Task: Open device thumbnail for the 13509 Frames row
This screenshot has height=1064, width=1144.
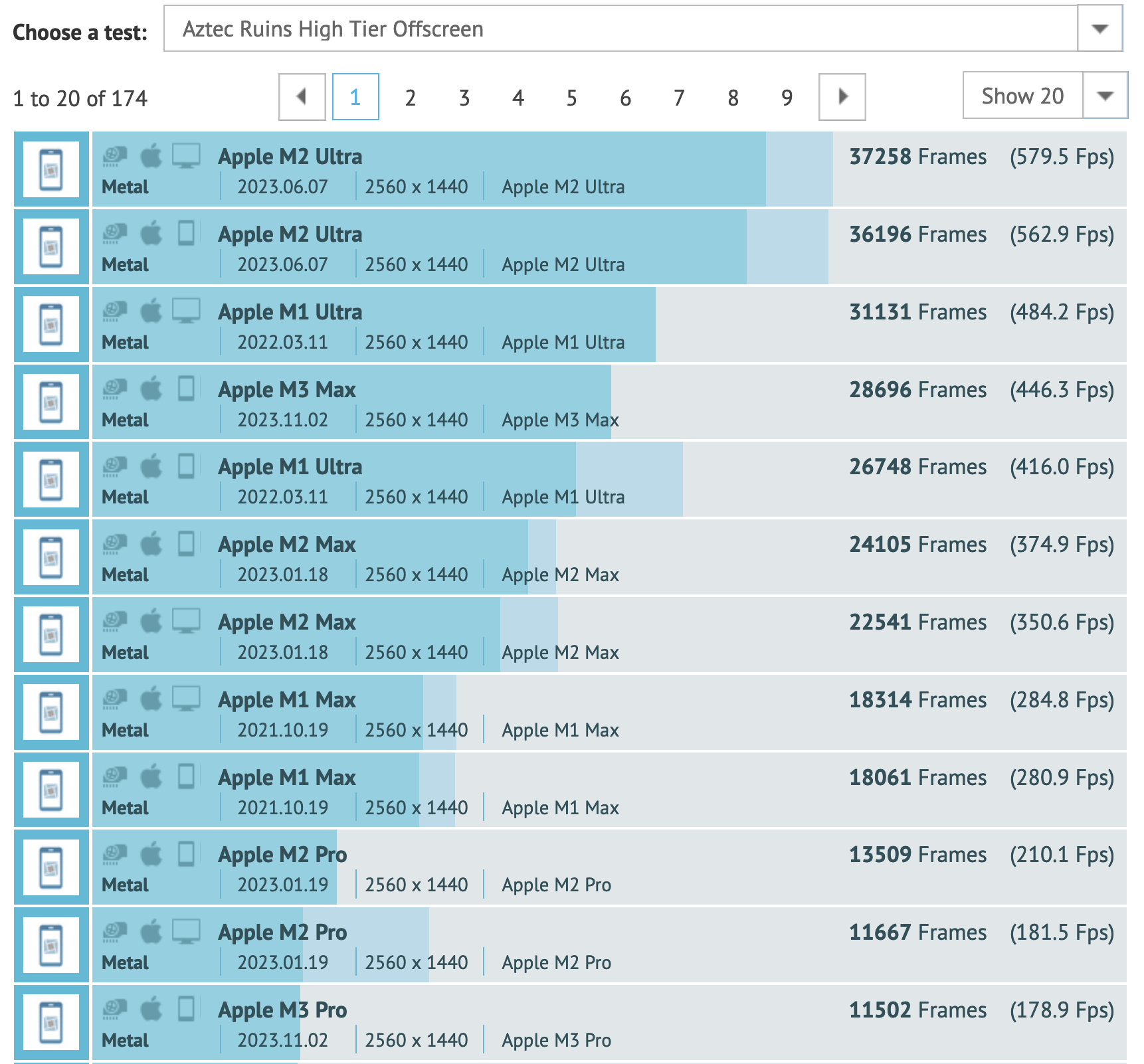Action: coord(51,867)
